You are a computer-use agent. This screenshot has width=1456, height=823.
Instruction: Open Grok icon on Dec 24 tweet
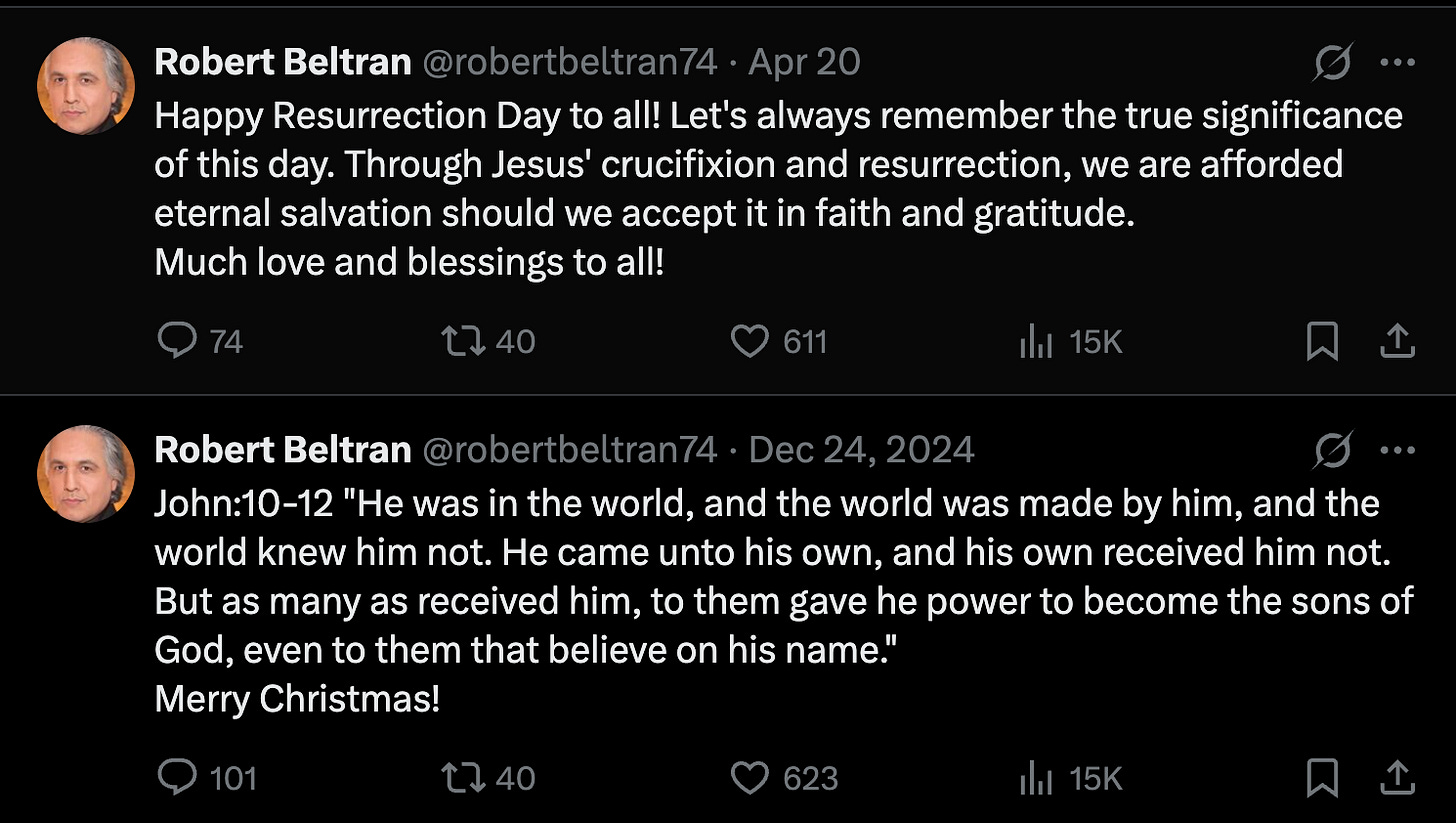point(1334,450)
